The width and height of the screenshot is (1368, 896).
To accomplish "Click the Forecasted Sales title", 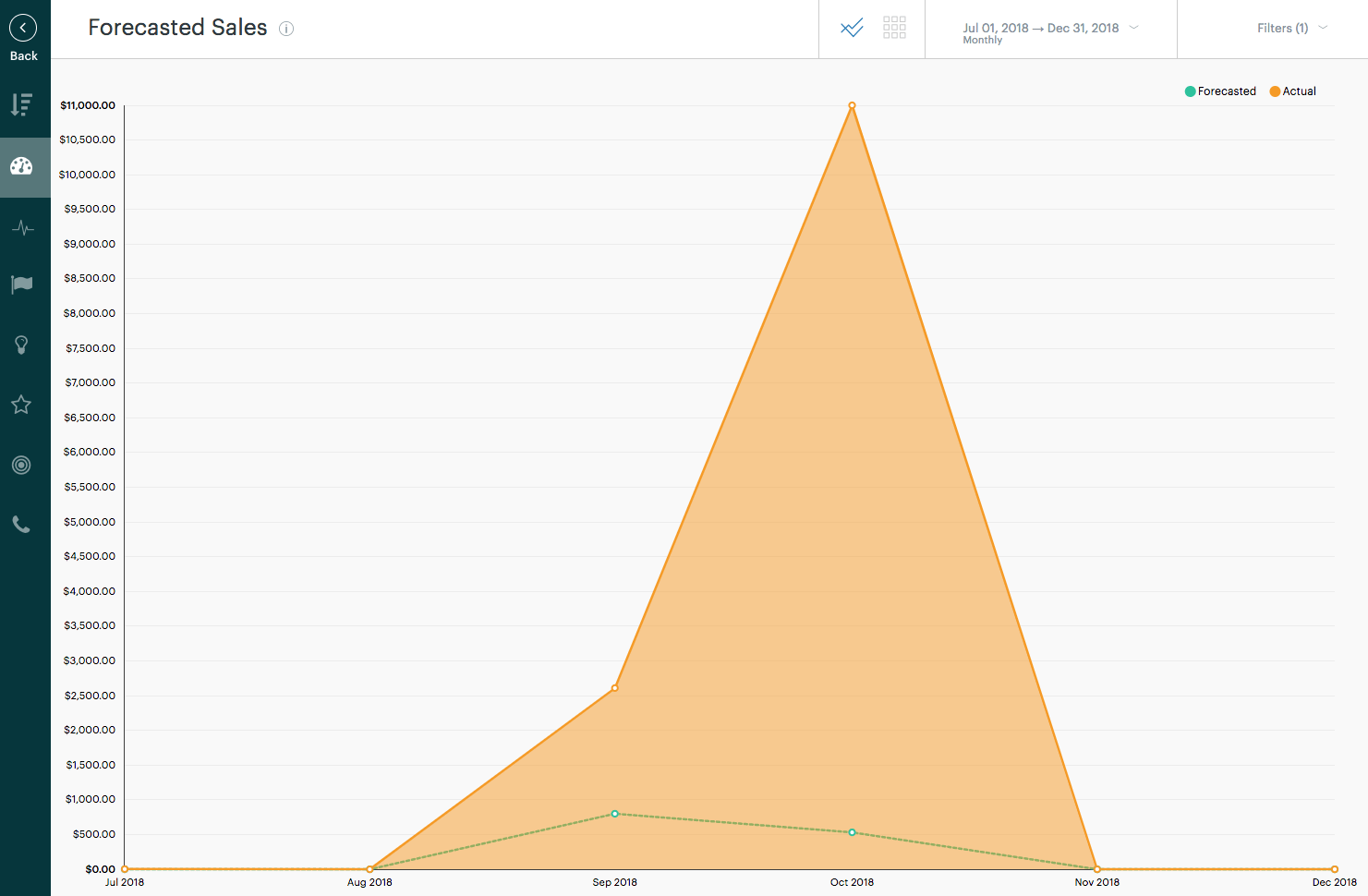I will [x=177, y=28].
